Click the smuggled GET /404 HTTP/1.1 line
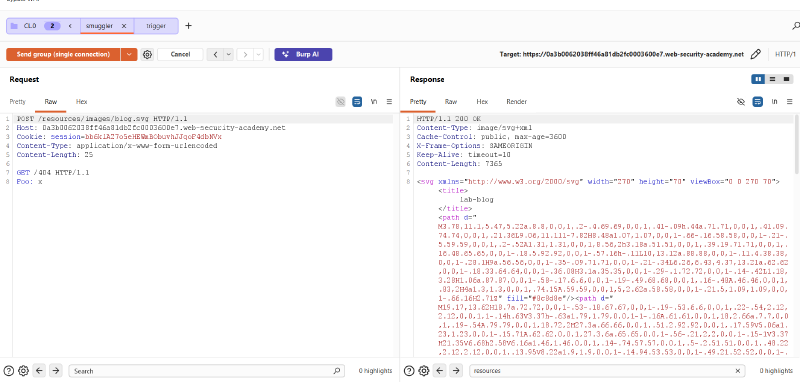 click(x=53, y=172)
